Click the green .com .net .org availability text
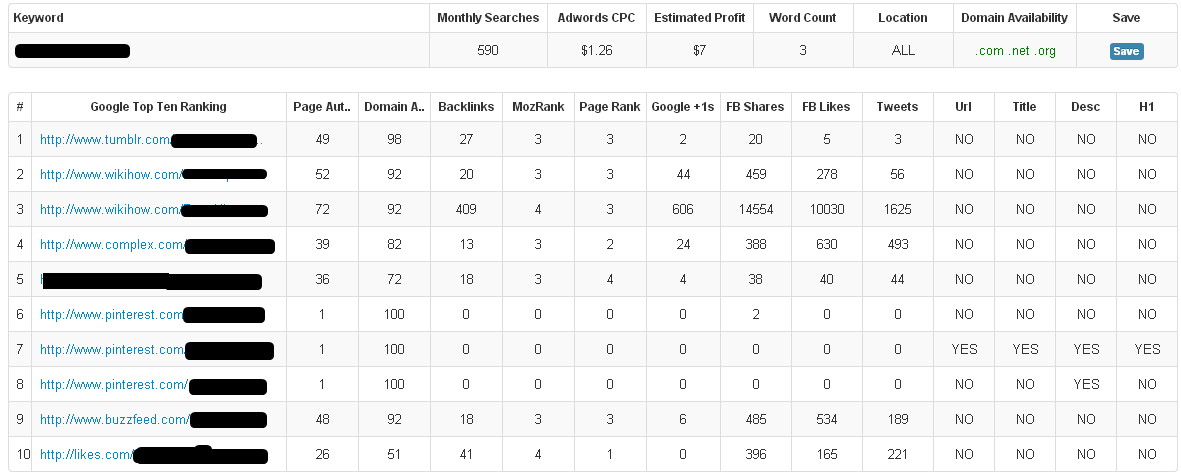 click(1015, 51)
